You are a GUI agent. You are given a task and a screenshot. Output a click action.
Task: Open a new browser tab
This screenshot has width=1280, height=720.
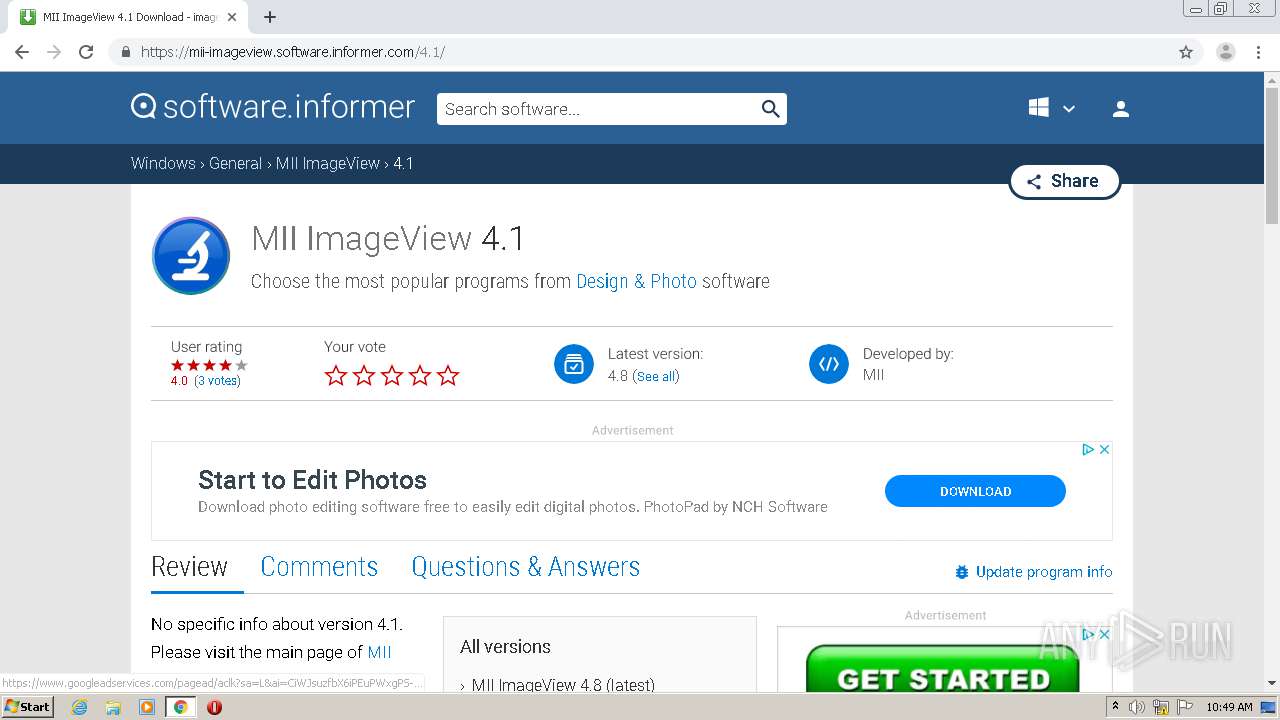[x=270, y=17]
